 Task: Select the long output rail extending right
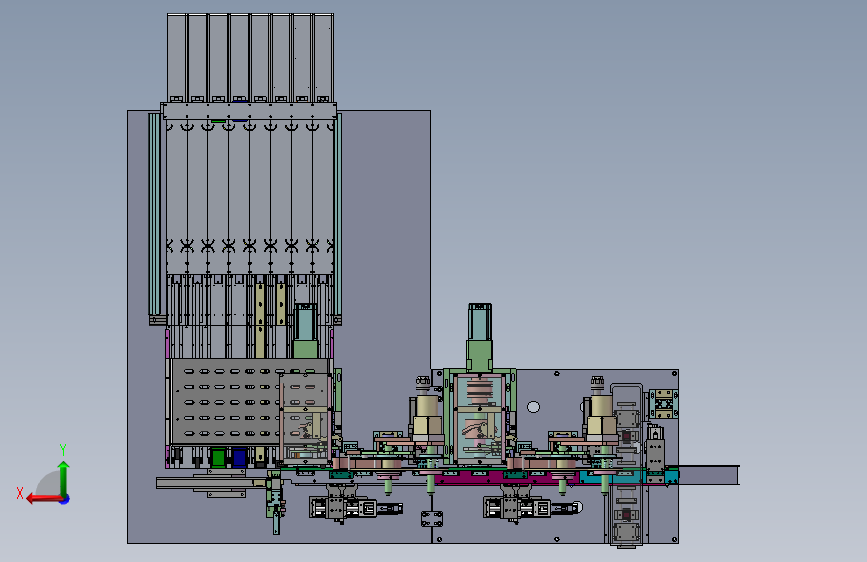pyautogui.click(x=709, y=475)
